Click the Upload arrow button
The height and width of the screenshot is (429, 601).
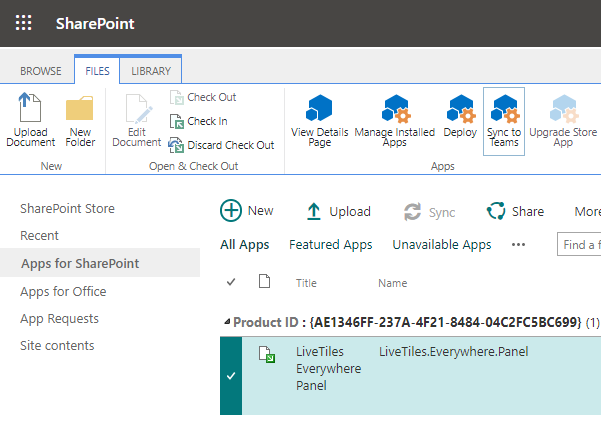(338, 211)
